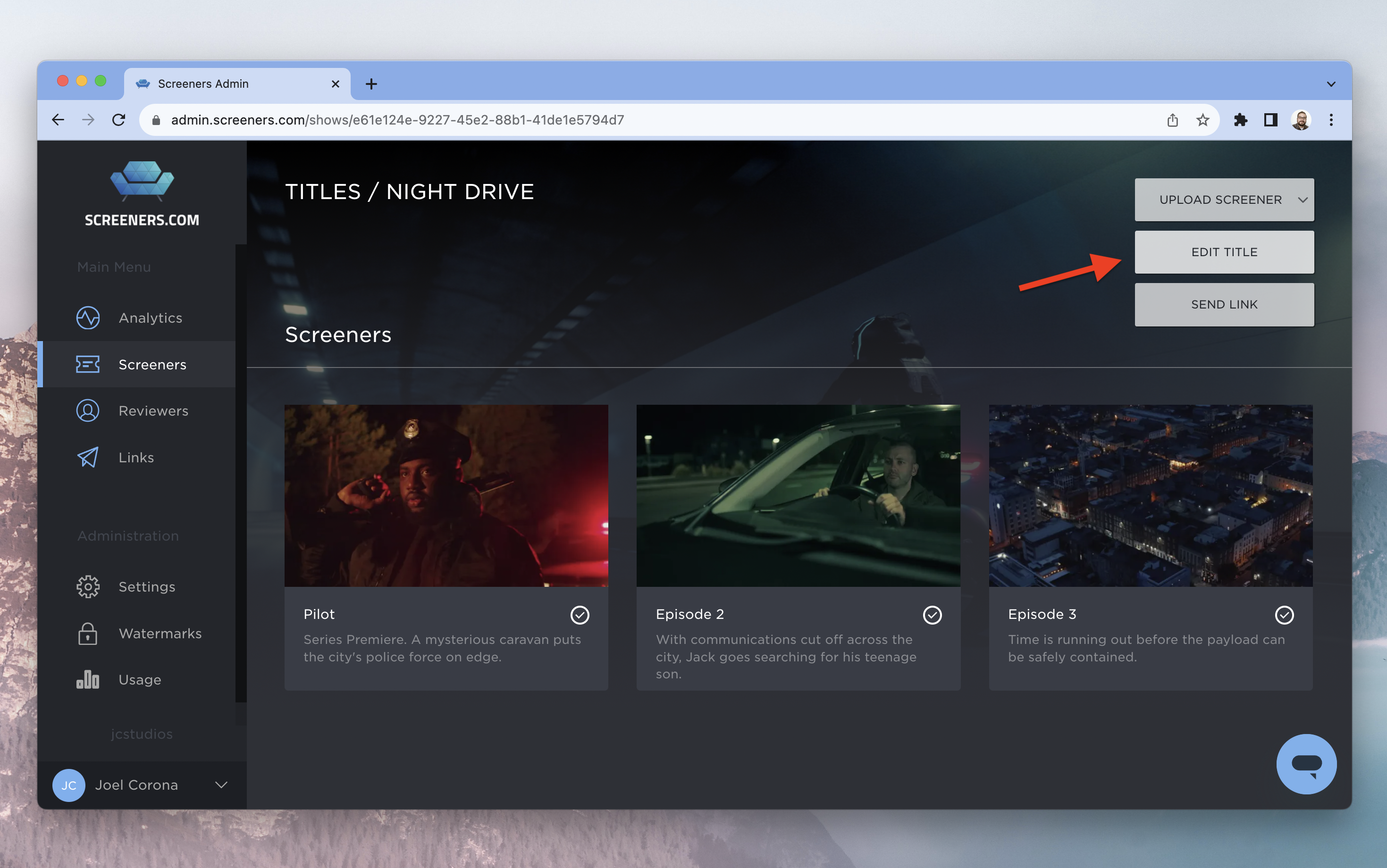Image resolution: width=1387 pixels, height=868 pixels.
Task: Open the chat support bubble
Action: (1306, 764)
